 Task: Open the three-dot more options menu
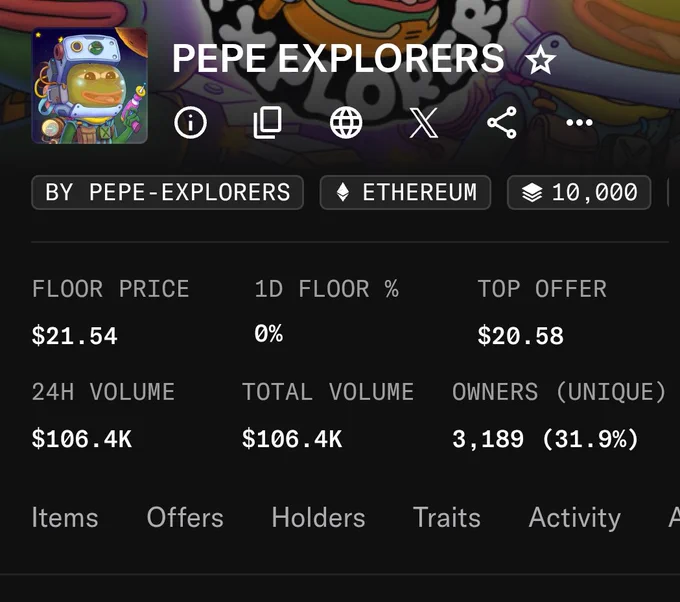click(x=579, y=123)
